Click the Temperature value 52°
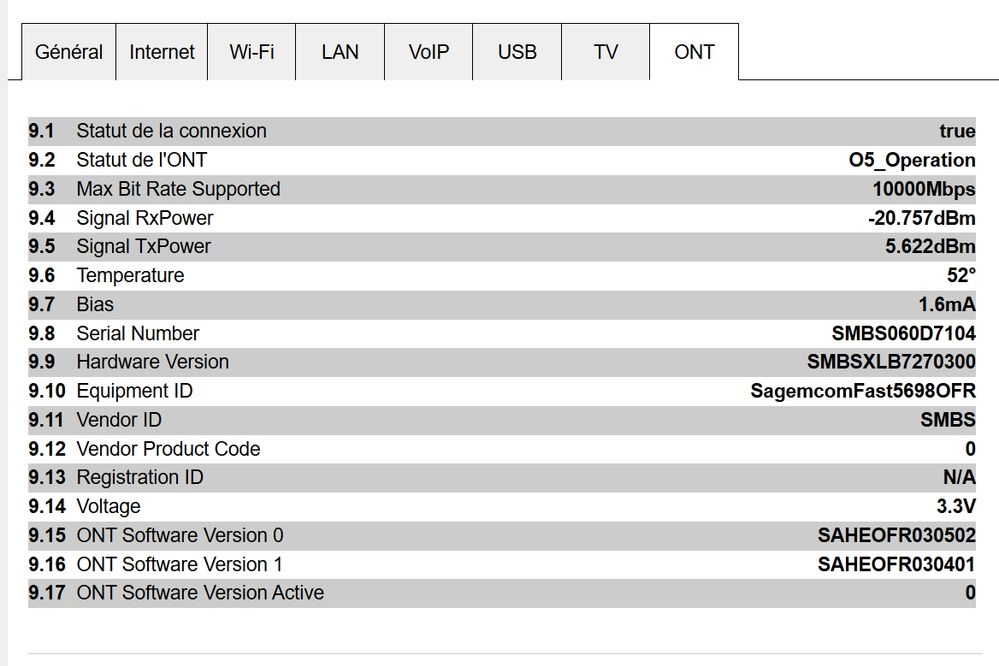The height and width of the screenshot is (666, 999). [961, 275]
